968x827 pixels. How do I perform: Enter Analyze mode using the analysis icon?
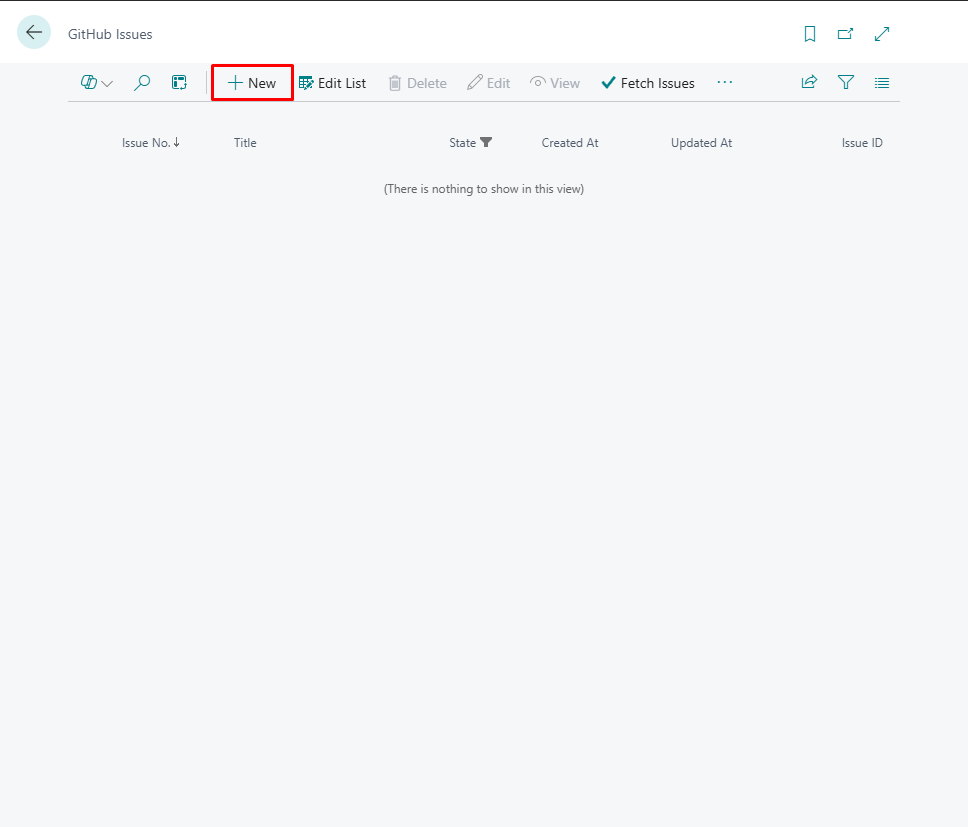(179, 83)
